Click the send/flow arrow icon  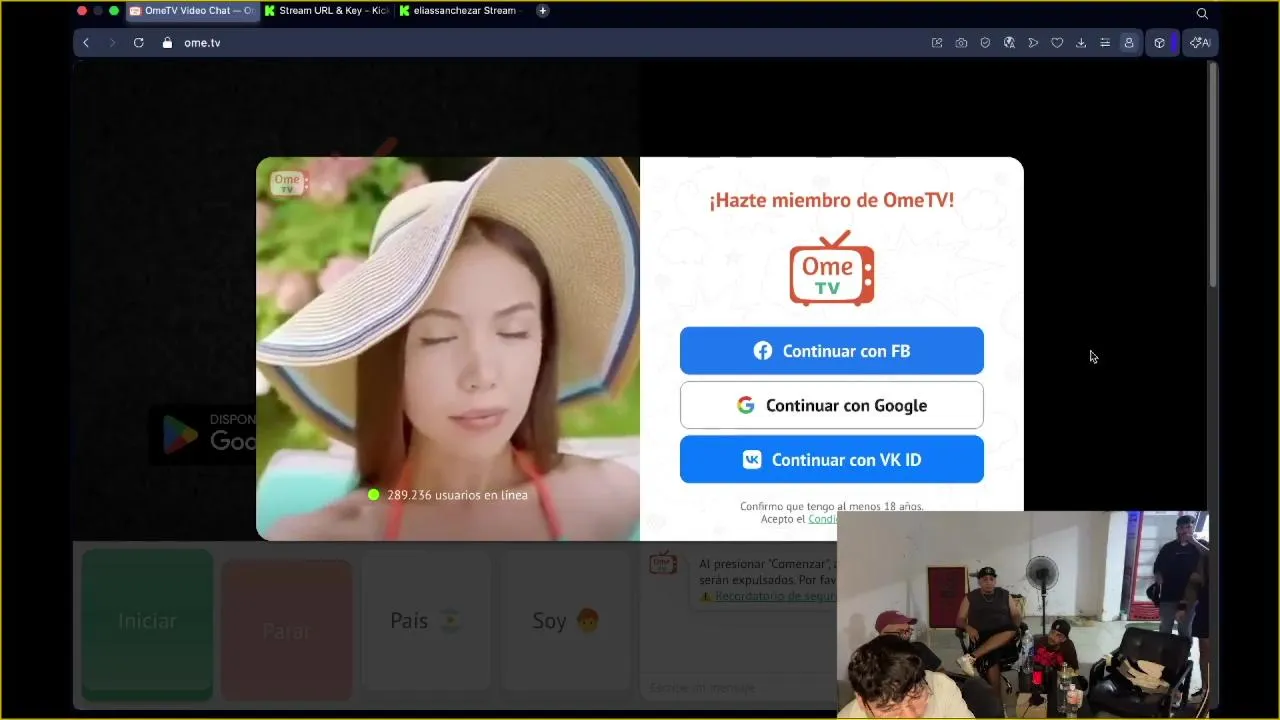[1033, 43]
